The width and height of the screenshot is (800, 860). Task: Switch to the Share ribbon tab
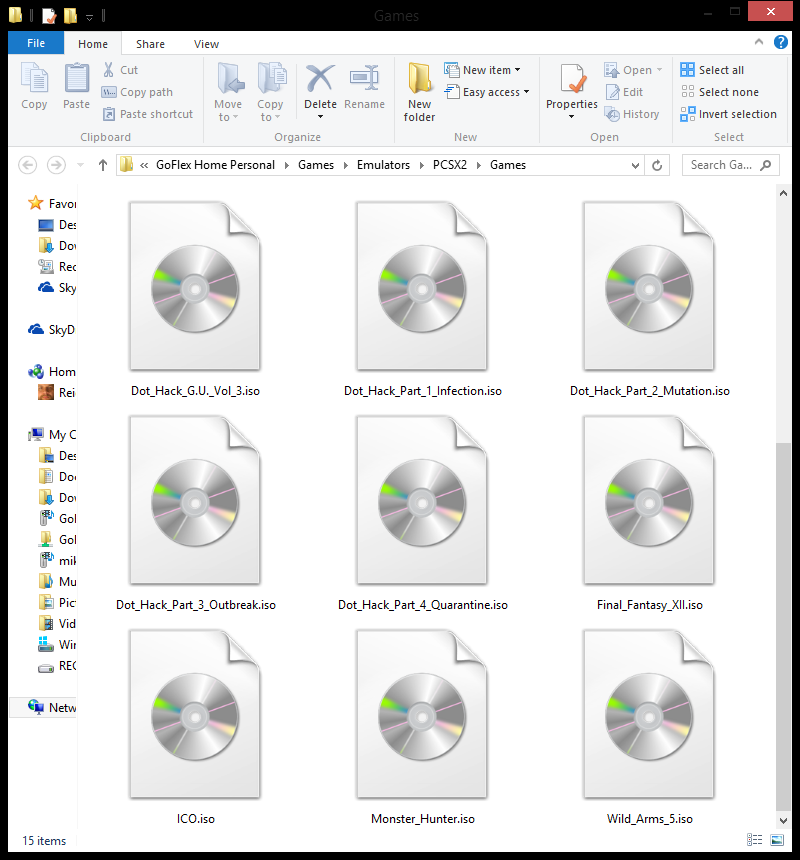[150, 44]
